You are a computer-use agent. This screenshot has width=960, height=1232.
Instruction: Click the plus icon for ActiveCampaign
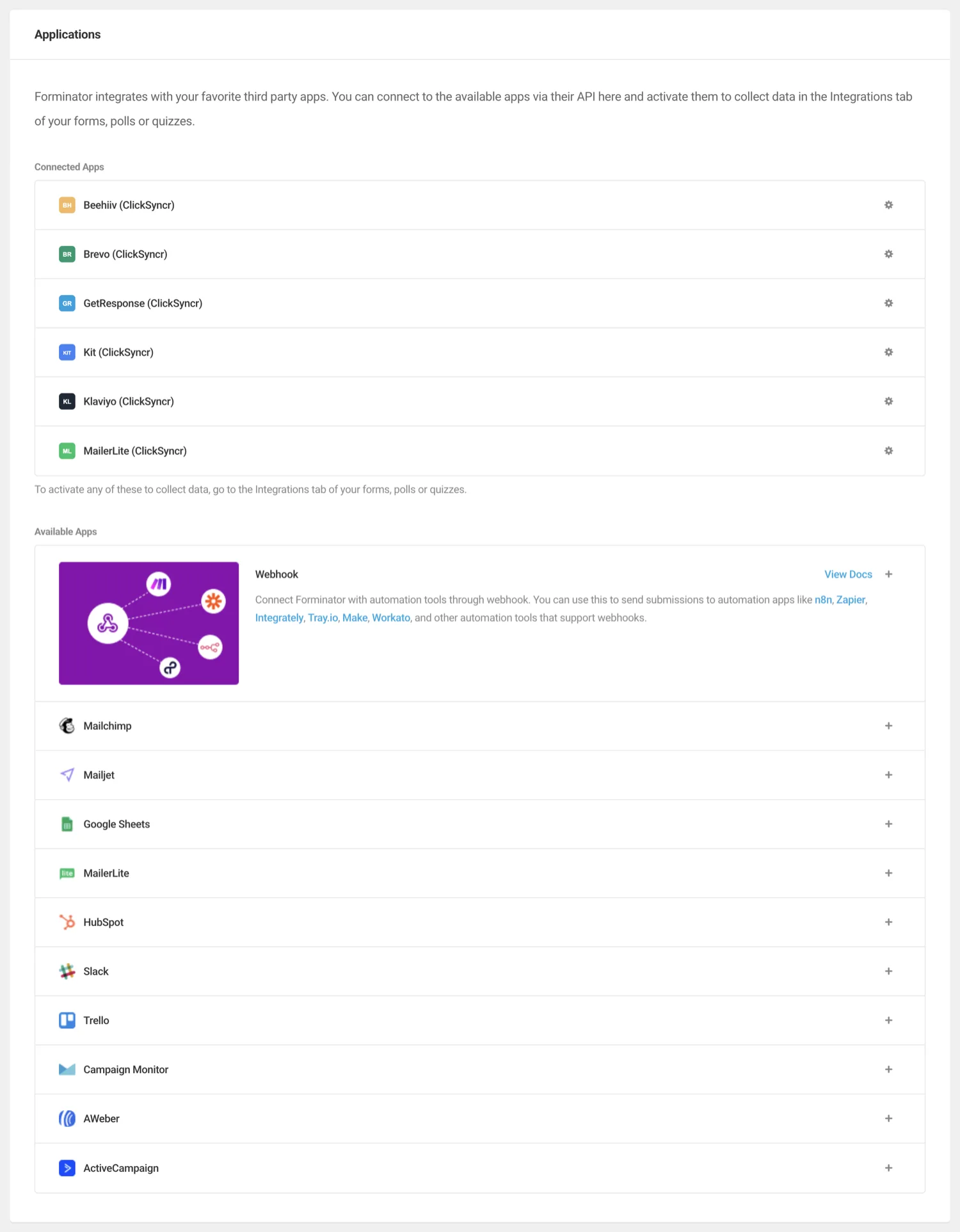coord(888,1168)
